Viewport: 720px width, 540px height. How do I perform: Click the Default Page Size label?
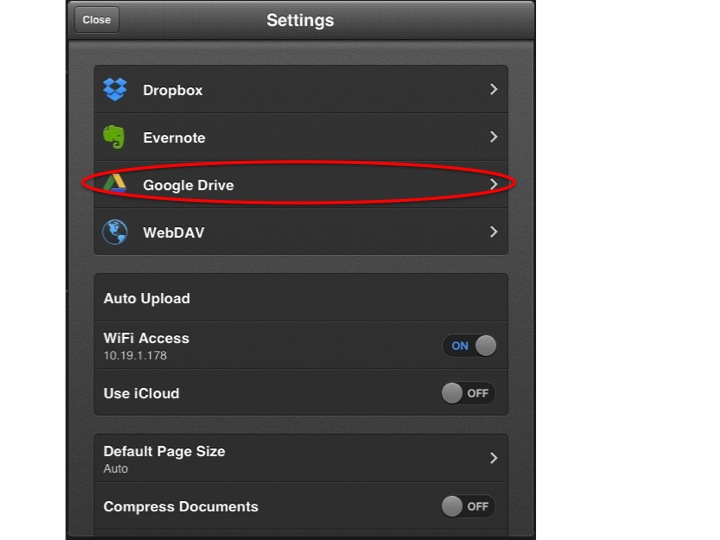point(164,451)
